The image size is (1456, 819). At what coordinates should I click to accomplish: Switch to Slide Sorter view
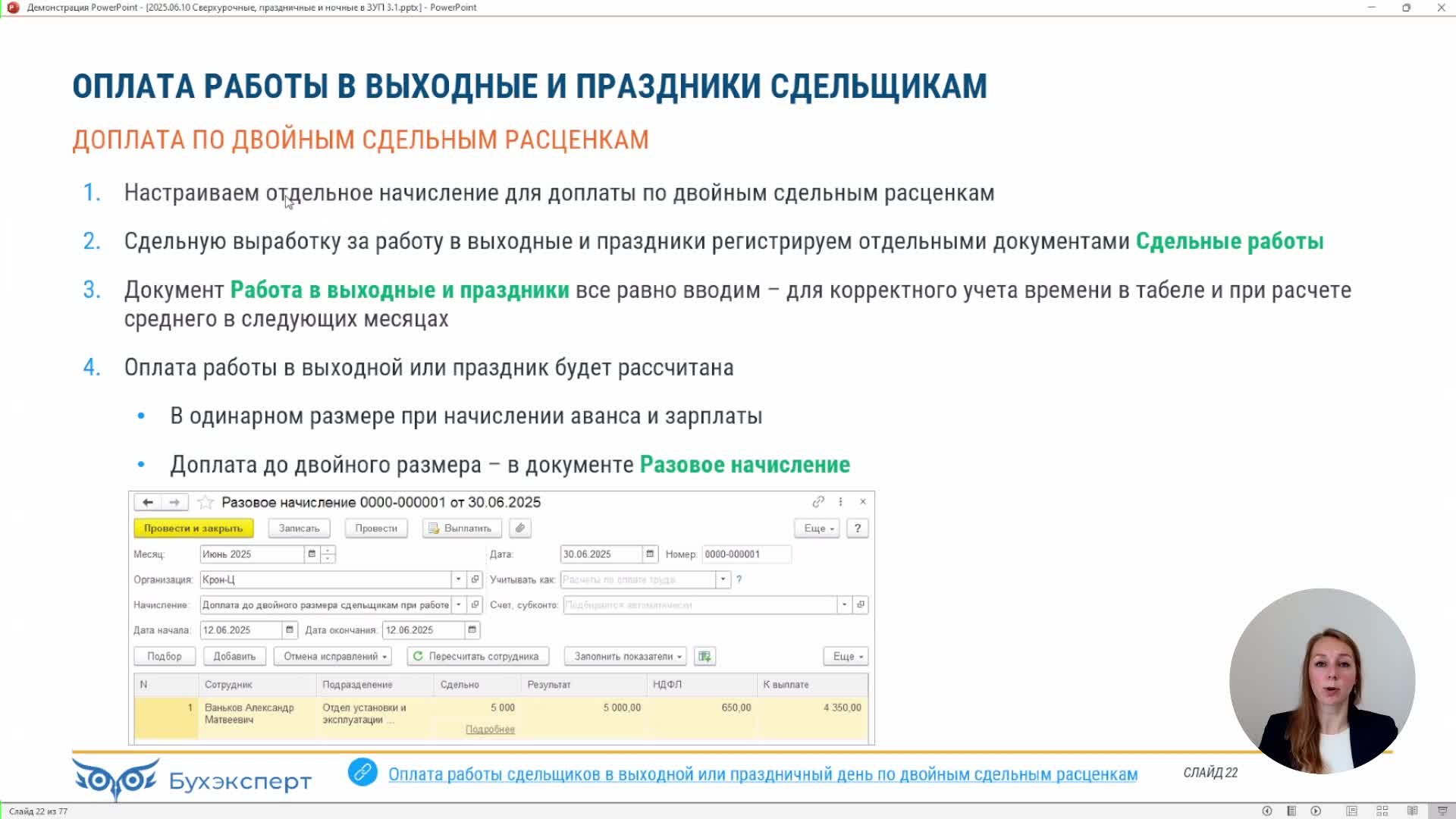[x=1382, y=811]
